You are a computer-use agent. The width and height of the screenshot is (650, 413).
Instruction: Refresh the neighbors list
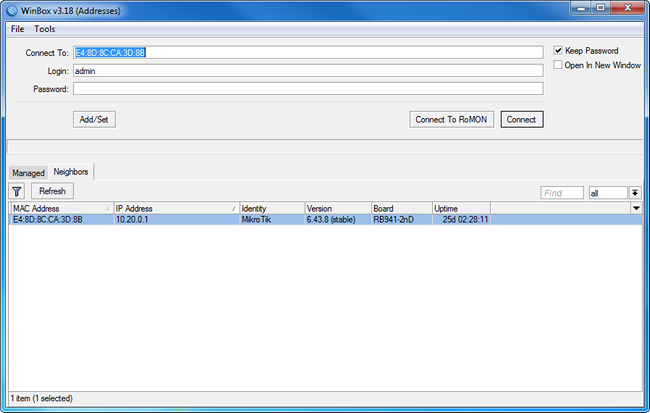pos(52,191)
